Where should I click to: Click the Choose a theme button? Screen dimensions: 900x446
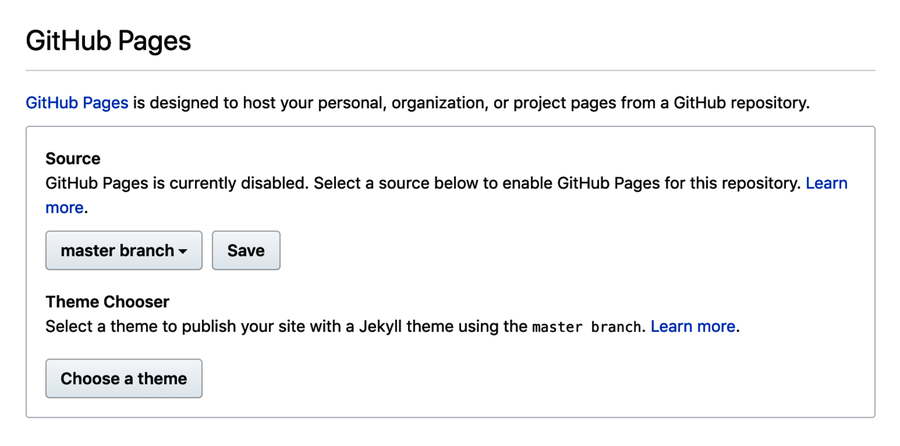point(124,378)
